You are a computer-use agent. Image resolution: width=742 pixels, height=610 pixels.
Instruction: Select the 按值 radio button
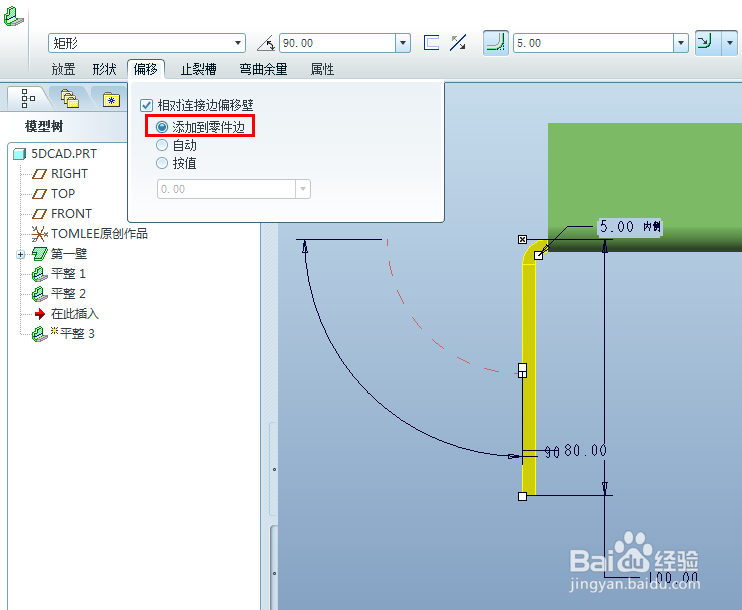pos(162,163)
